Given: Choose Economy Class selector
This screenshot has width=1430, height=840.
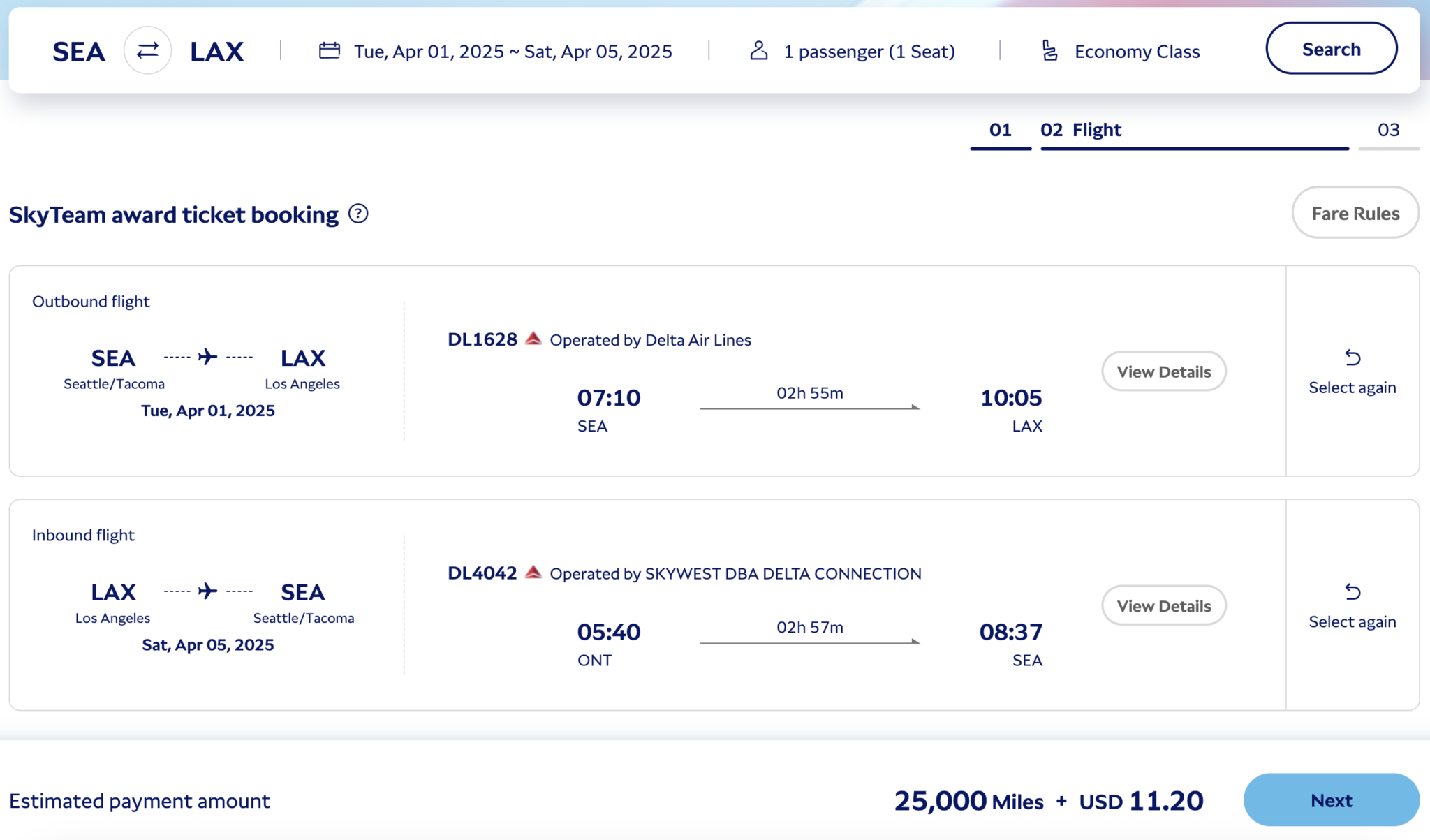Looking at the screenshot, I should point(1137,50).
